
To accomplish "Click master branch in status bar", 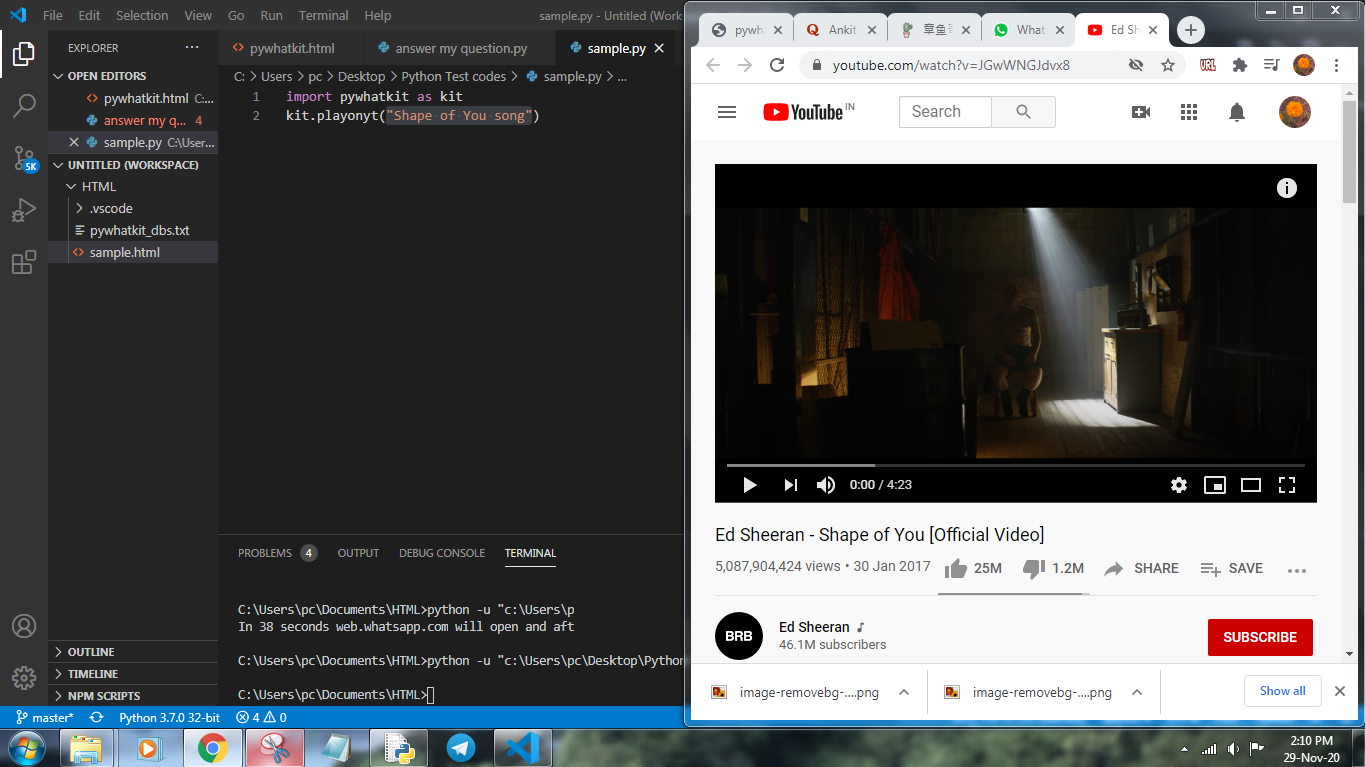I will point(44,717).
